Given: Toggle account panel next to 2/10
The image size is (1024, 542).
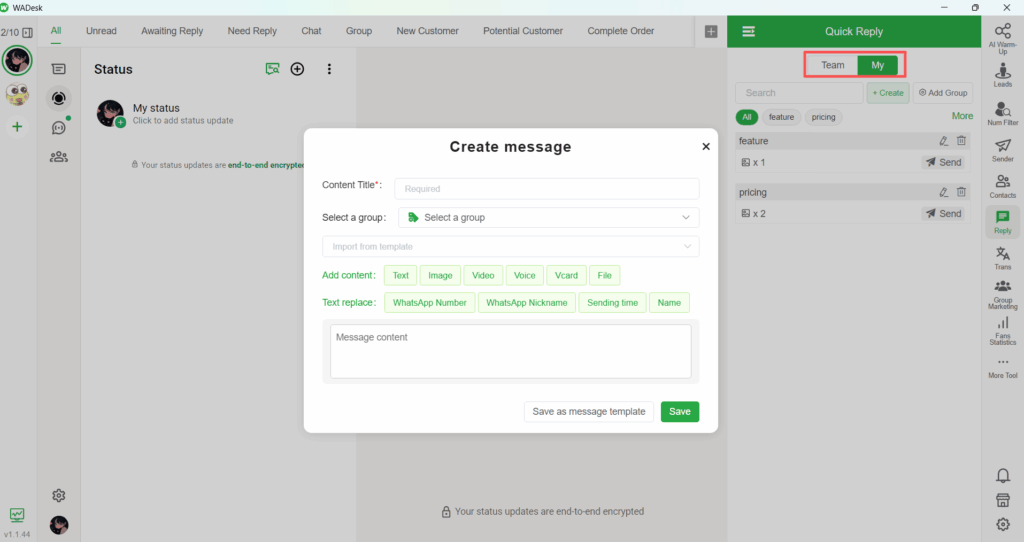Looking at the screenshot, I should (x=27, y=32).
